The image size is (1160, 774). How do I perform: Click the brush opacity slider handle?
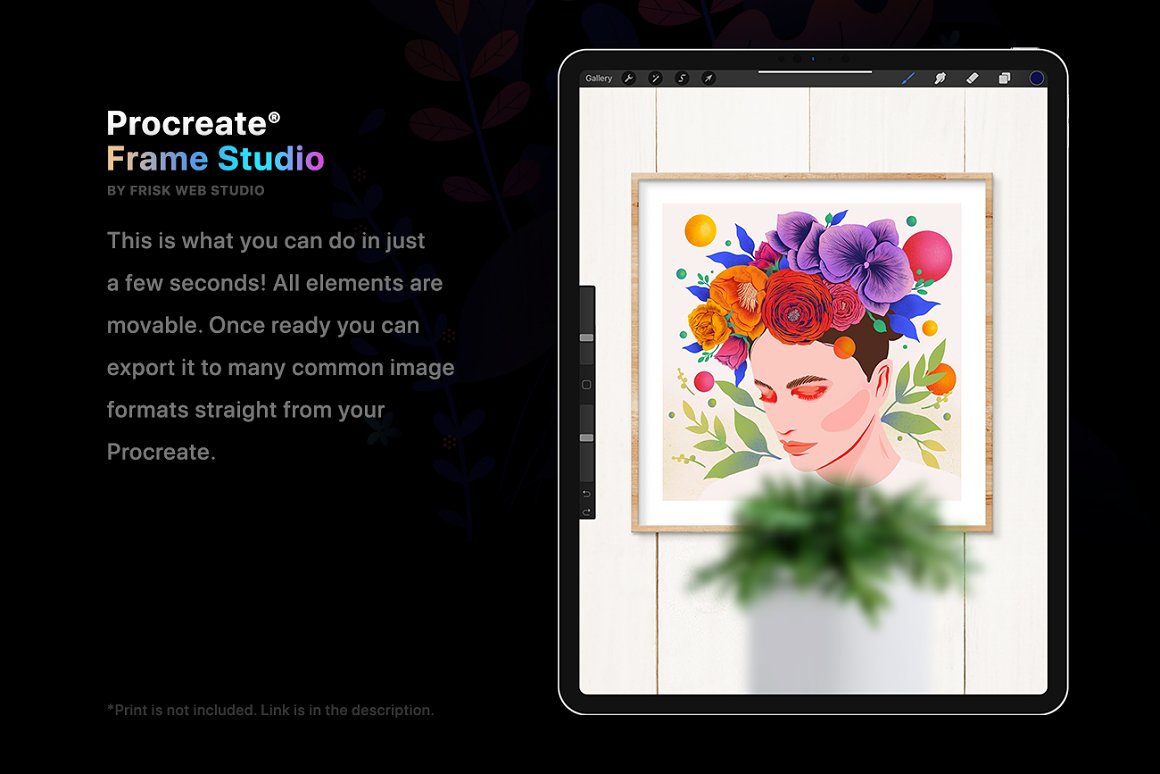pyautogui.click(x=587, y=437)
